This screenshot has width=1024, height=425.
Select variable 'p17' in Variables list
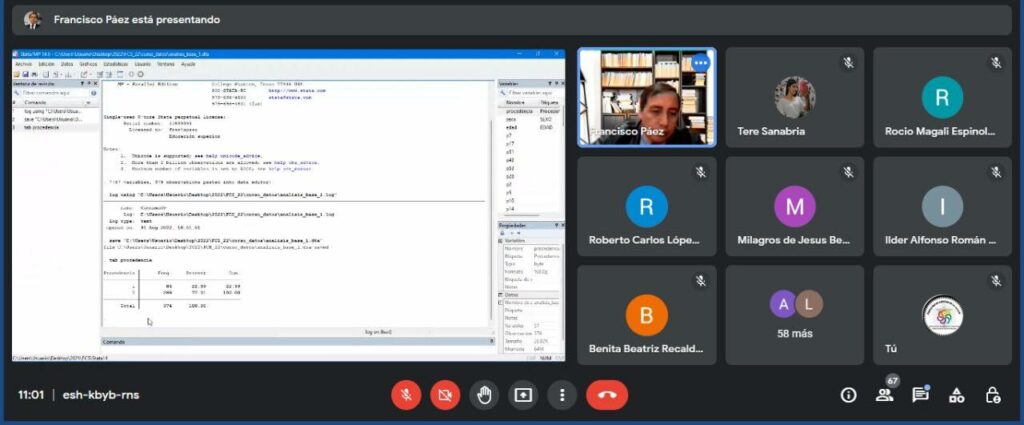point(530,144)
